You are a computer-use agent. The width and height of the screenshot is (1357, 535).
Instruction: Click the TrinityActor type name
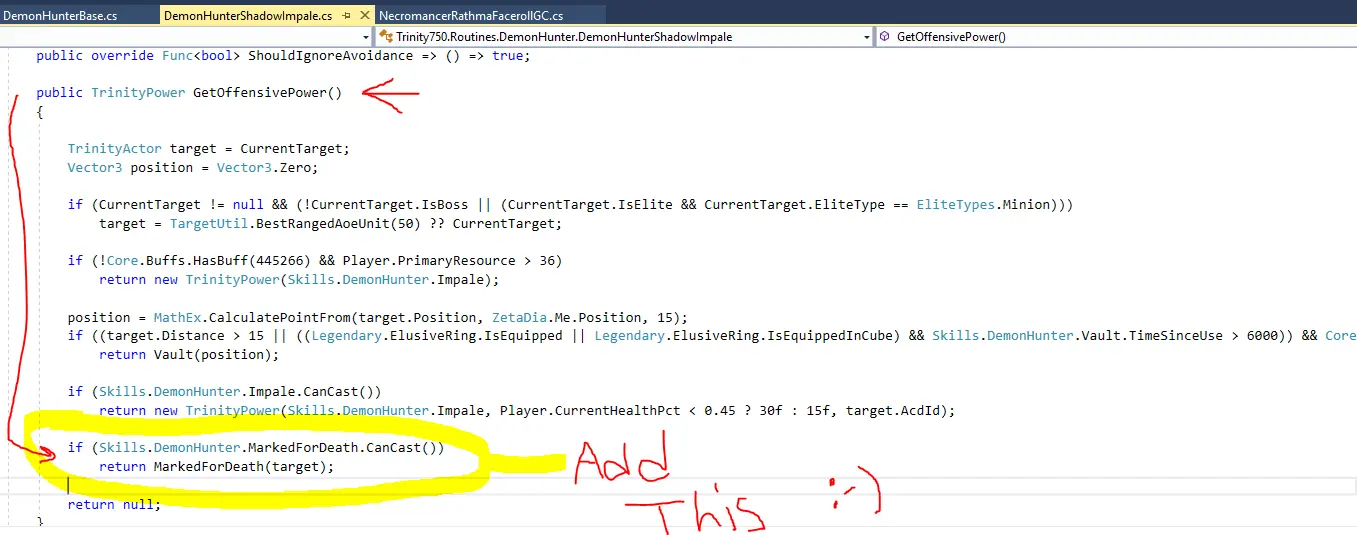(115, 149)
